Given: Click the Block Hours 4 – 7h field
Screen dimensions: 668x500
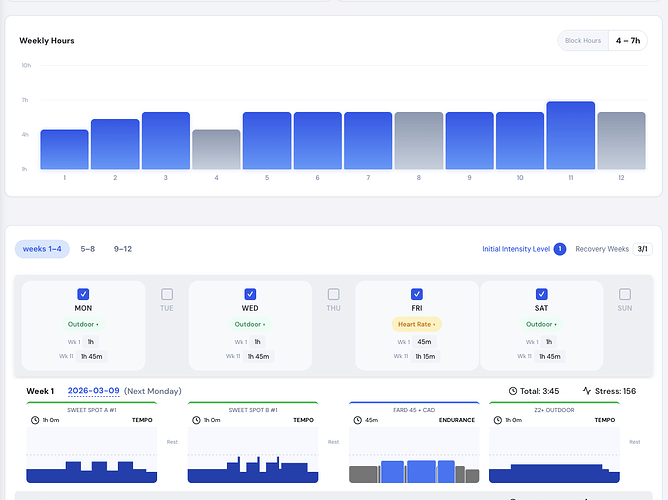Looking at the screenshot, I should pyautogui.click(x=629, y=41).
